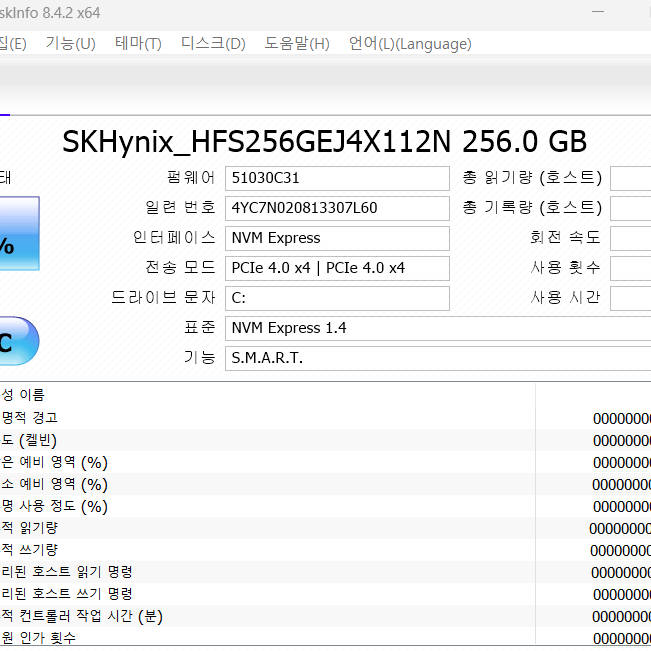Click the features field S.M.A.R.T.
Viewport: 651px width, 651px height.
point(438,358)
